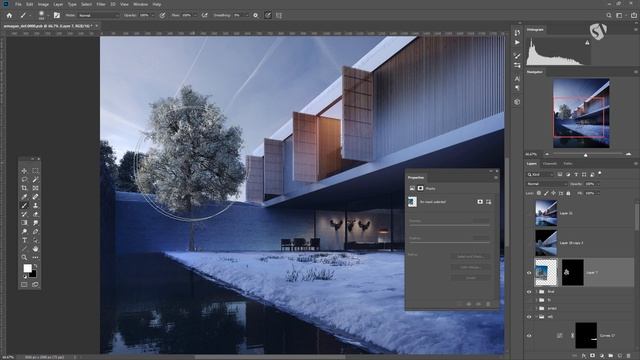Open the Kind filter dropdown in Layers
The image size is (640, 360).
540,175
